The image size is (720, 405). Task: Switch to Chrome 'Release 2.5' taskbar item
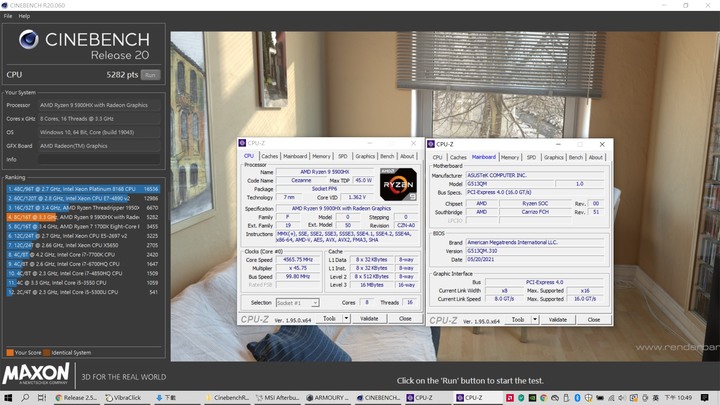(x=76, y=398)
